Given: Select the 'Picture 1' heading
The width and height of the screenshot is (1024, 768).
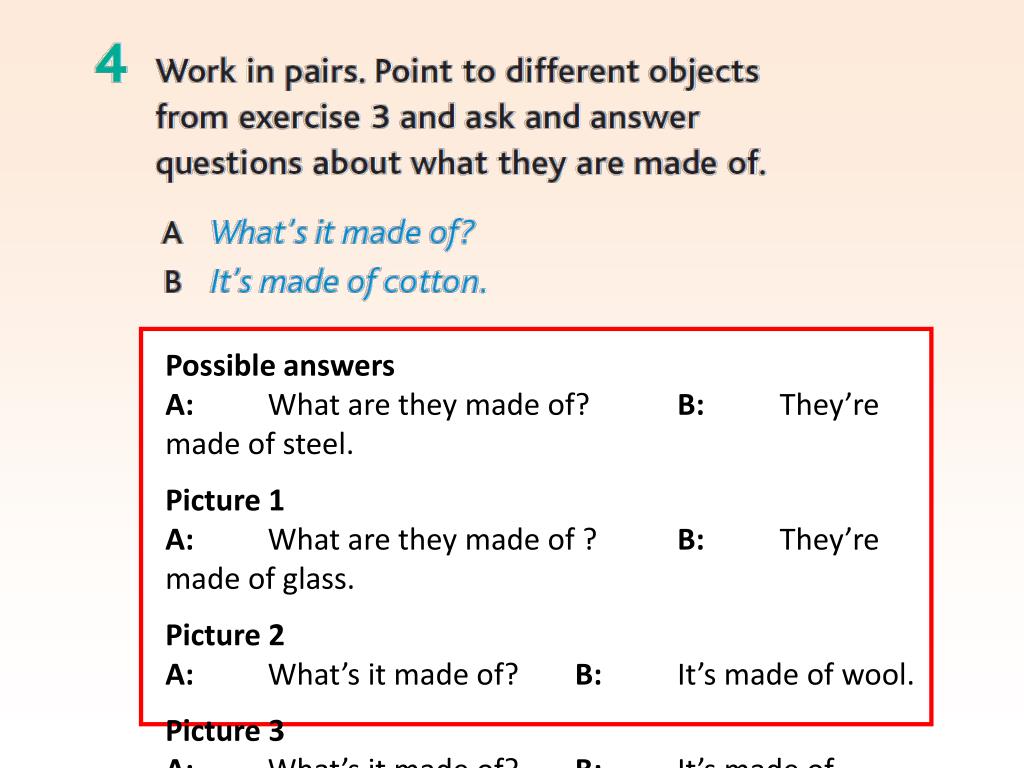Looking at the screenshot, I should coord(225,500).
